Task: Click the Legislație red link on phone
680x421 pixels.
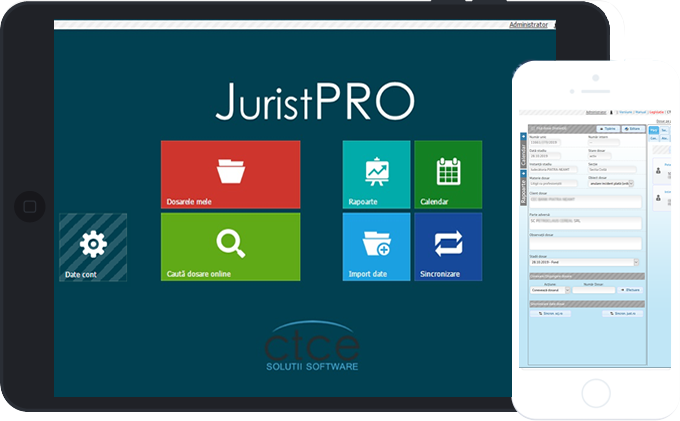Action: coord(657,112)
